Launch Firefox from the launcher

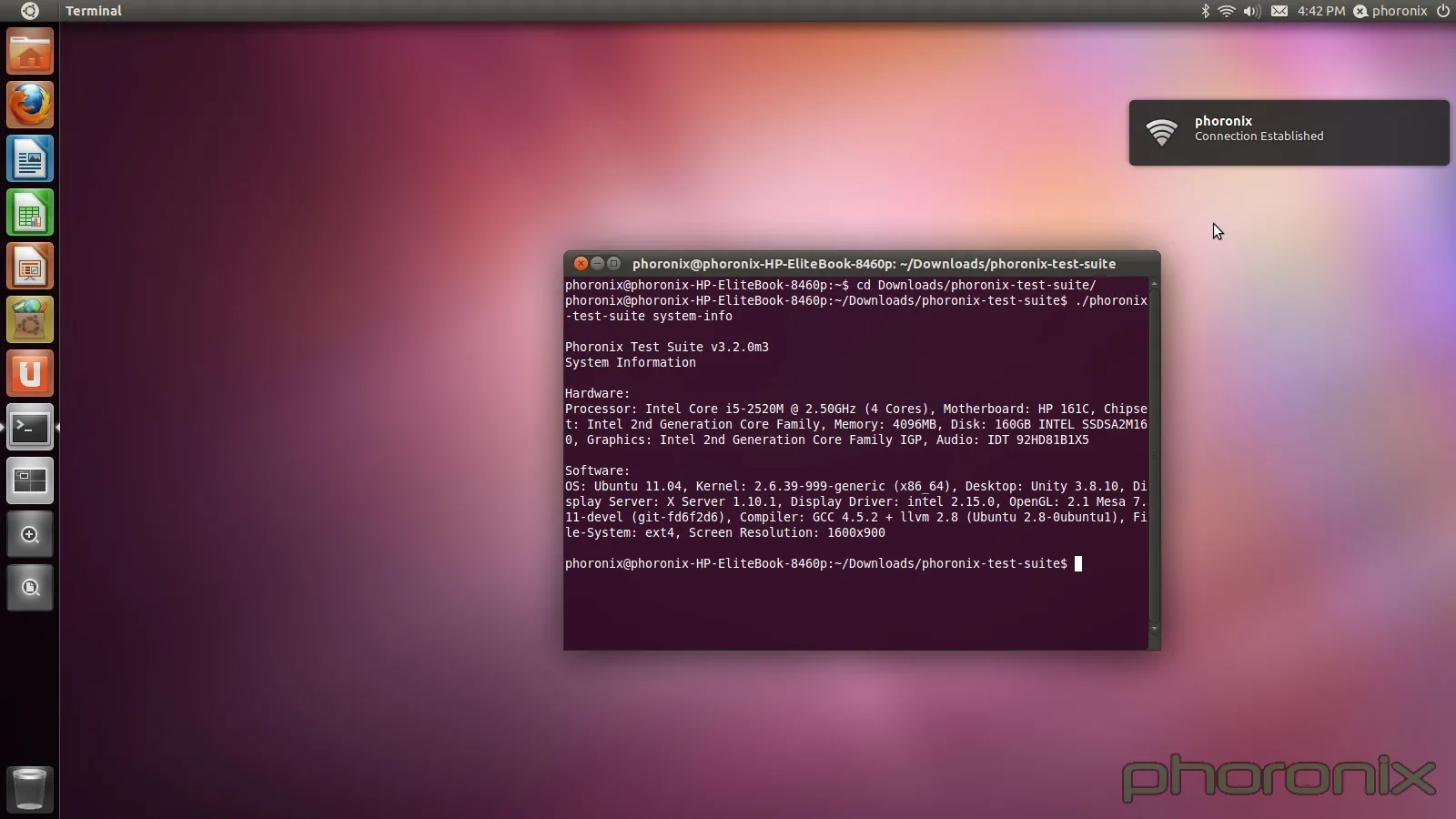30,106
